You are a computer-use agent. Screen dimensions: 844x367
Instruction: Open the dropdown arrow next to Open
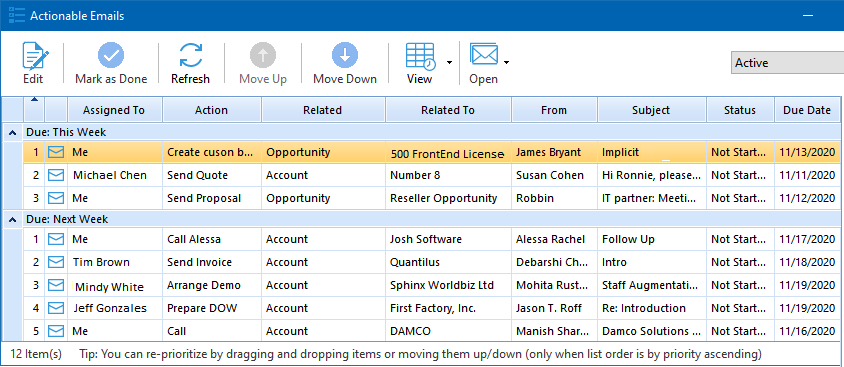click(507, 63)
